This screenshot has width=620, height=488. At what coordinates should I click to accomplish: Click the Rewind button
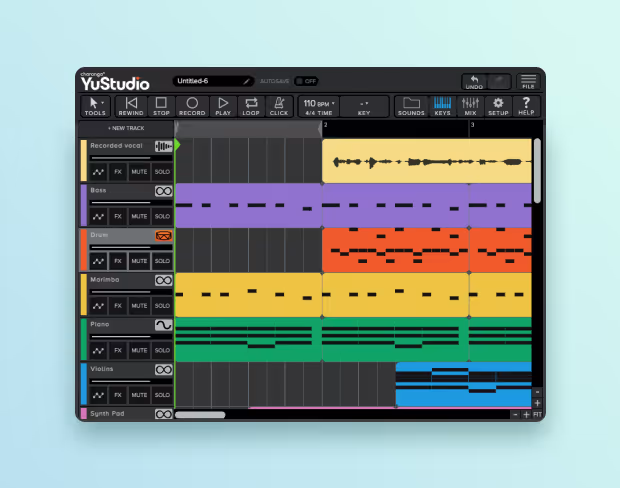[x=131, y=106]
